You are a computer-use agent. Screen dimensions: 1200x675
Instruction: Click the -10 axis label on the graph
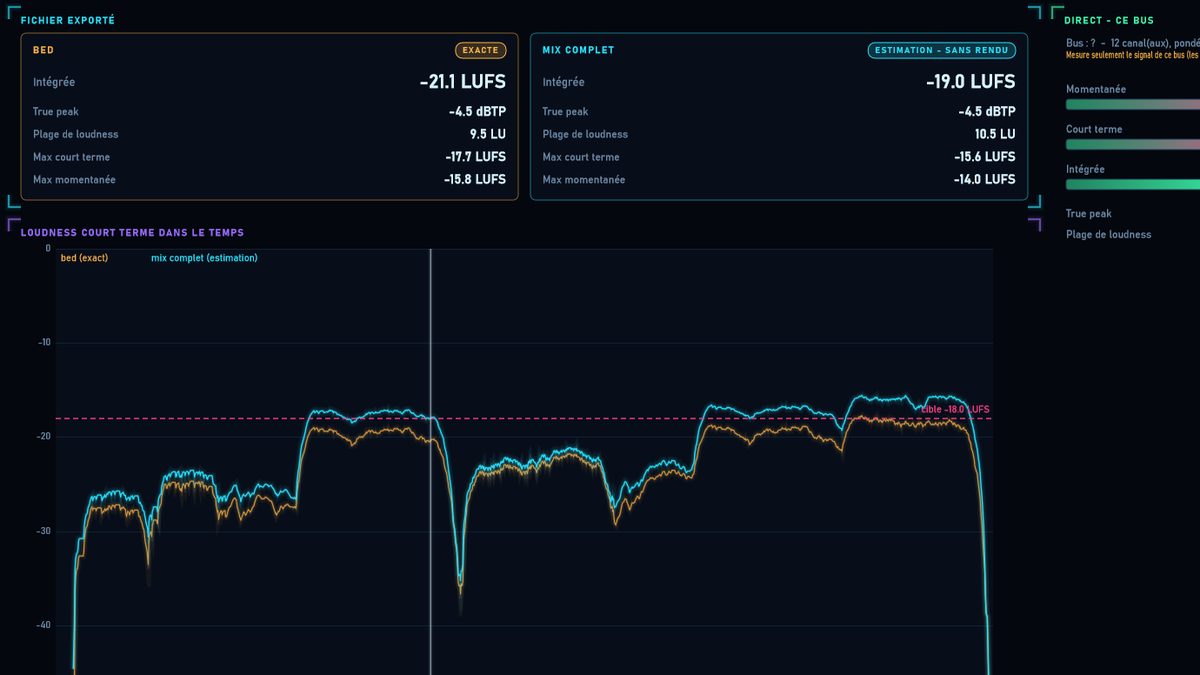43,343
